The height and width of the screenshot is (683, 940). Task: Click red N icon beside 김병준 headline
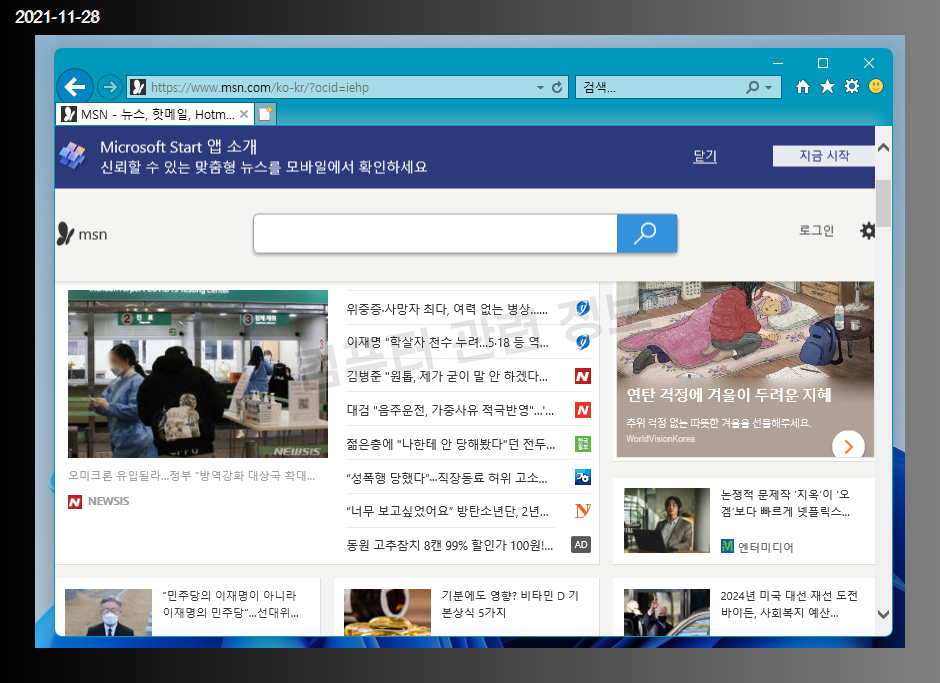tap(583, 376)
